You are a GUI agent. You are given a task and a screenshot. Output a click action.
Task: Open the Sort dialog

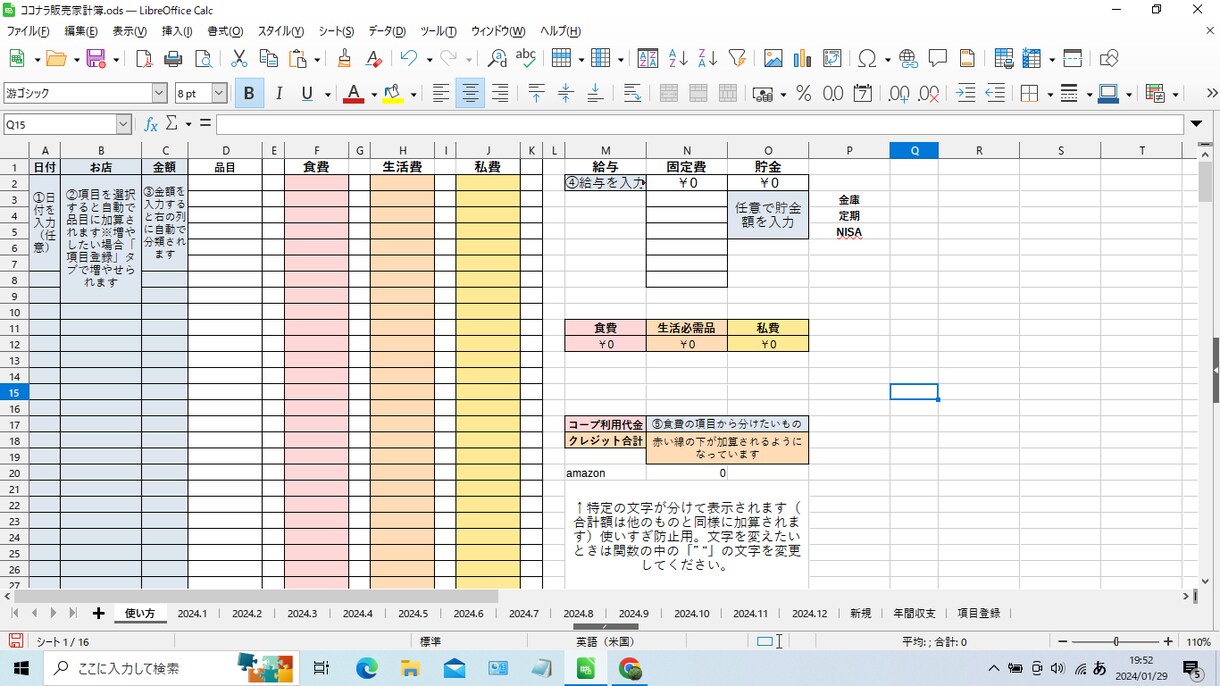[648, 59]
